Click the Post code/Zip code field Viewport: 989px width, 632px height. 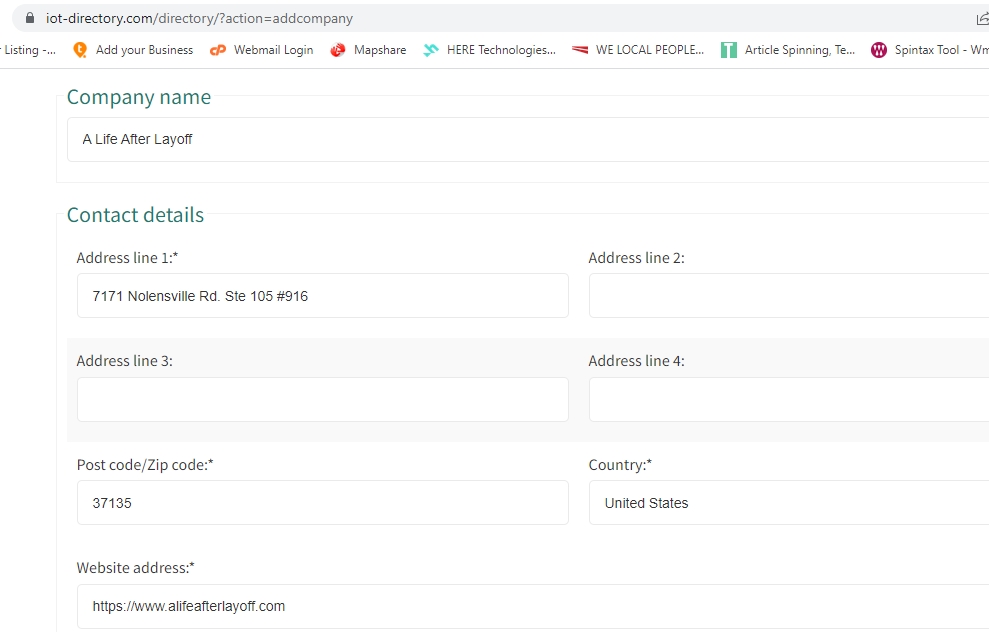click(x=322, y=503)
